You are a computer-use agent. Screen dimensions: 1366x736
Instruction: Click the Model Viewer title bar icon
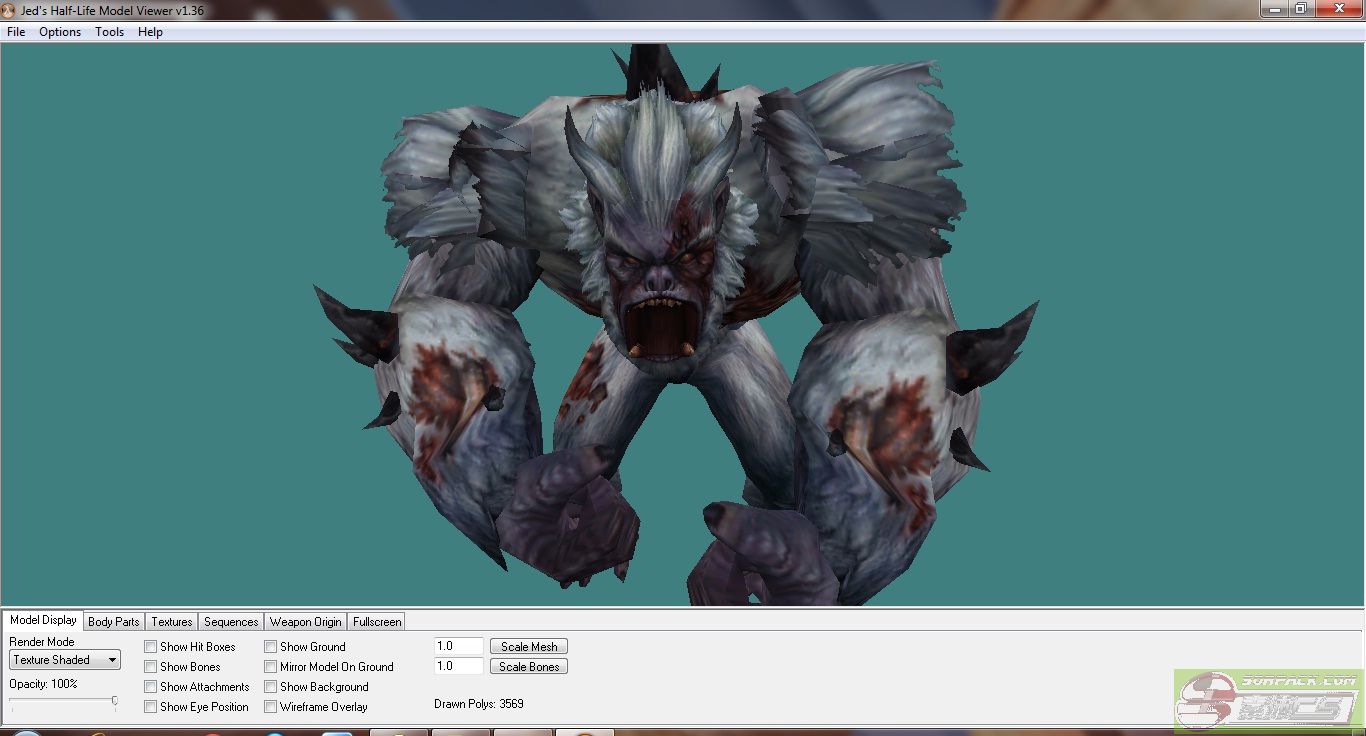click(x=9, y=10)
